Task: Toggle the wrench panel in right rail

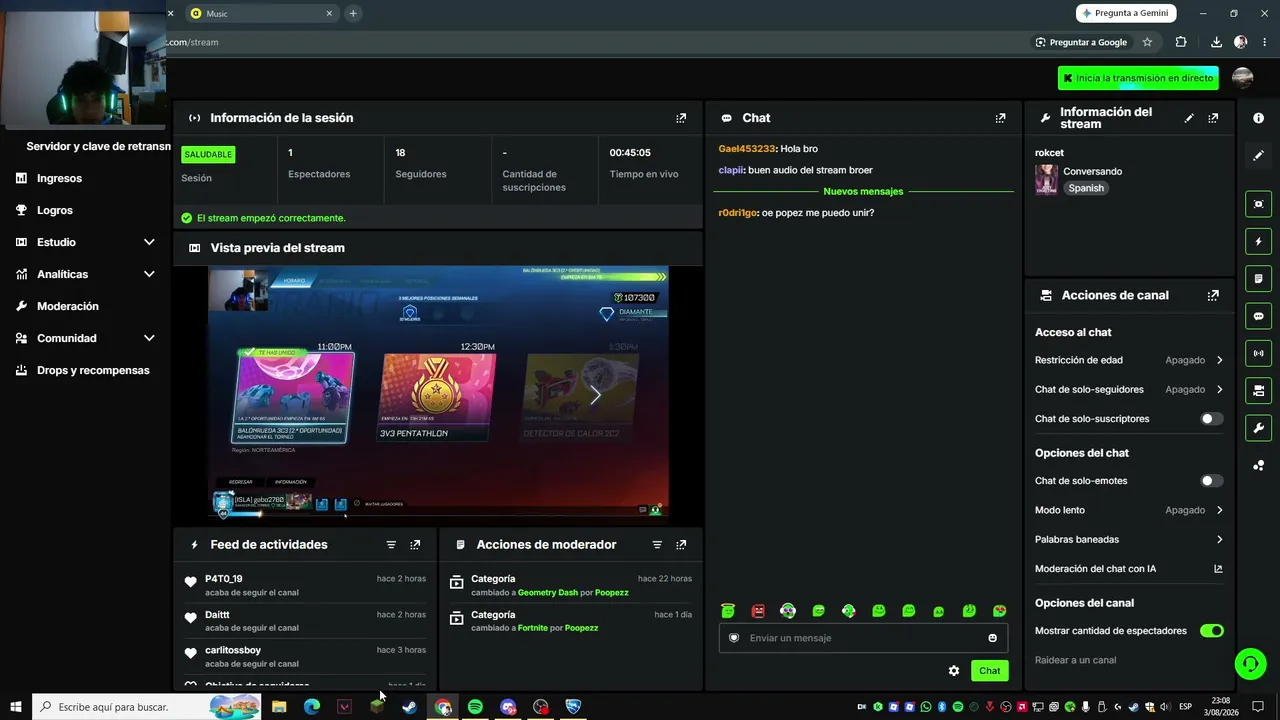Action: 1258,428
